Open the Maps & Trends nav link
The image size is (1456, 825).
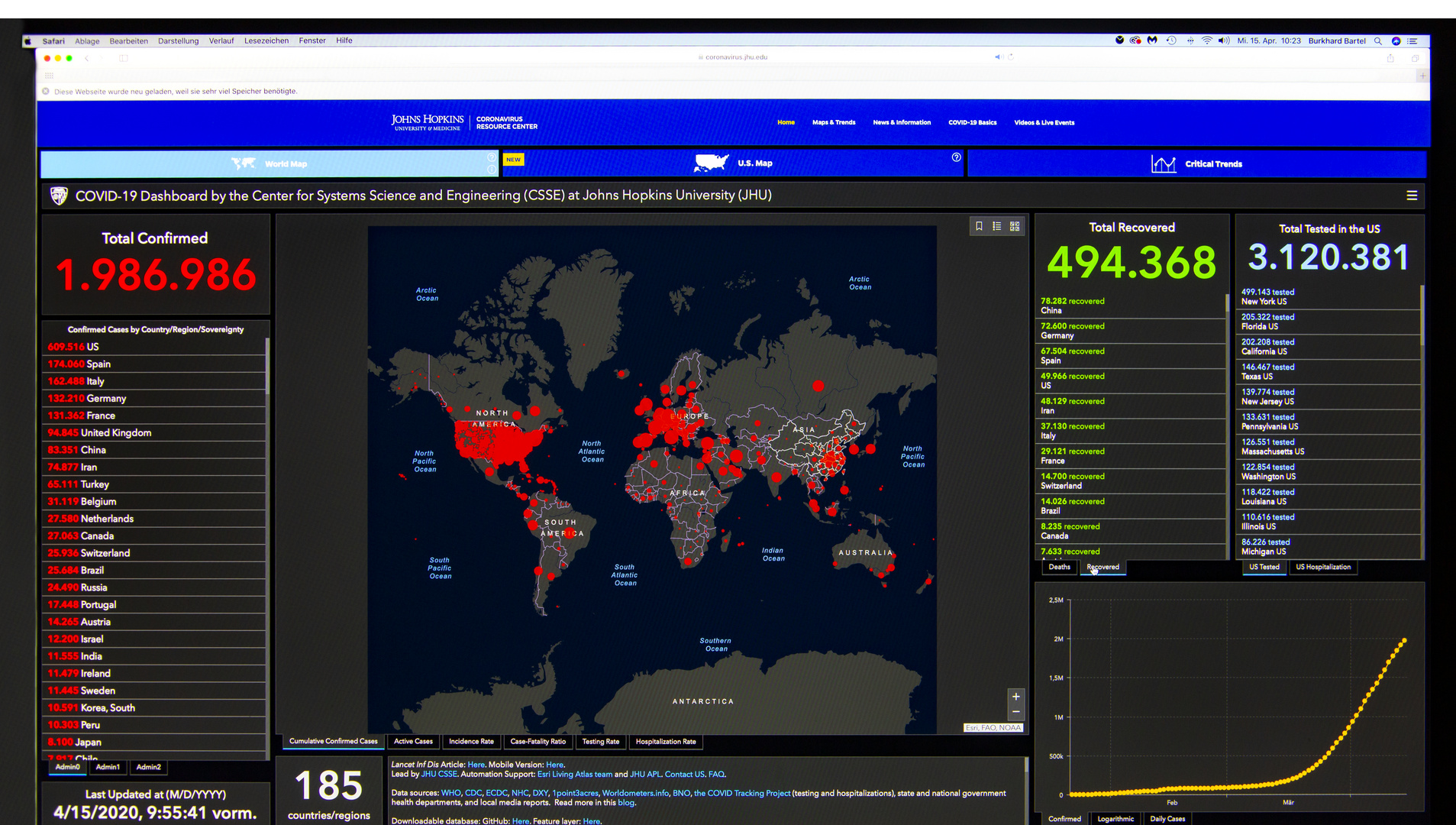(x=834, y=122)
